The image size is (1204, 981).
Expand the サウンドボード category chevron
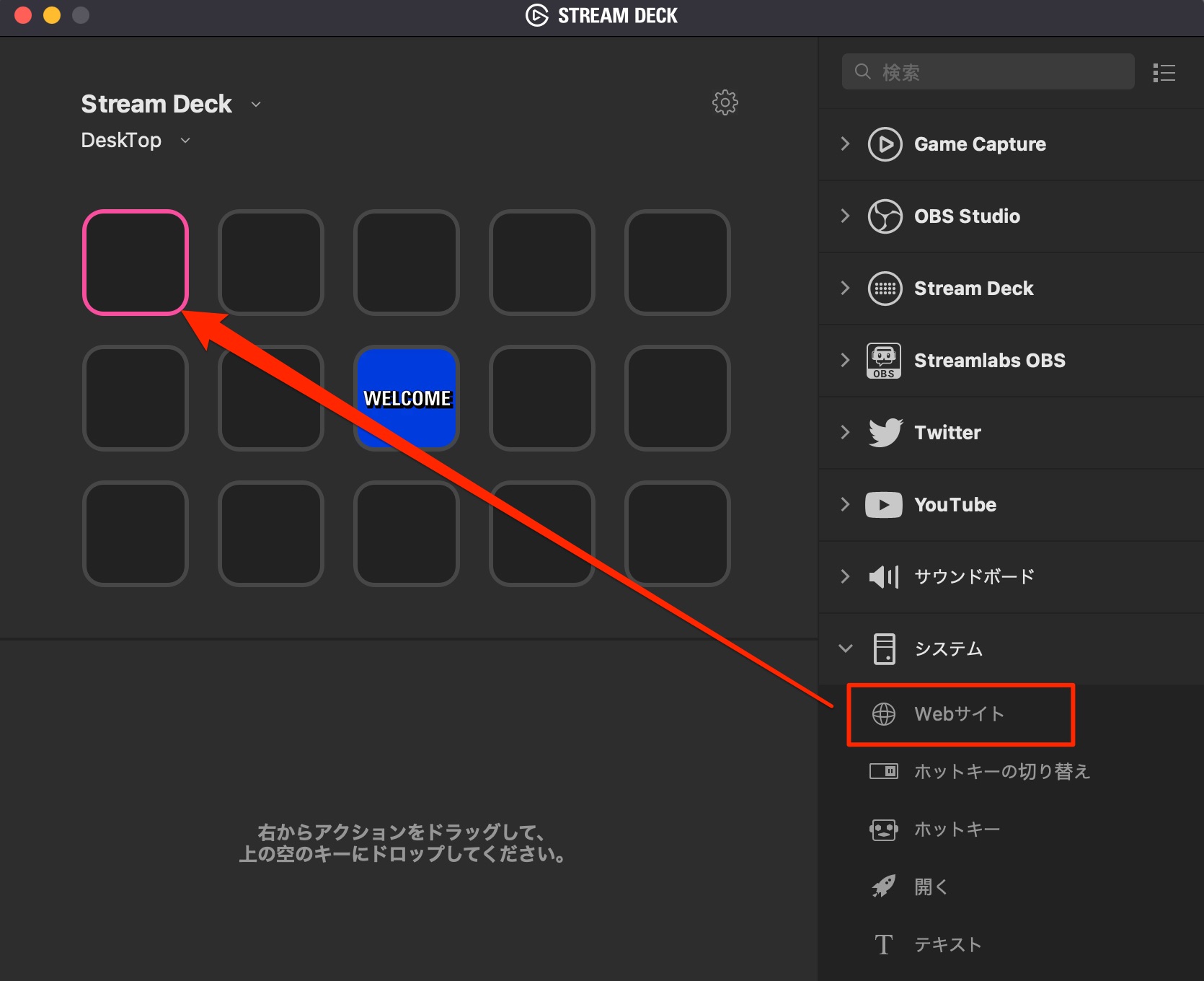pyautogui.click(x=845, y=577)
